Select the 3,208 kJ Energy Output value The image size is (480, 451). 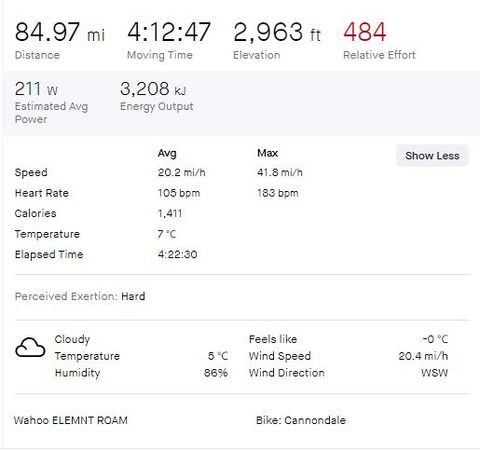153,89
